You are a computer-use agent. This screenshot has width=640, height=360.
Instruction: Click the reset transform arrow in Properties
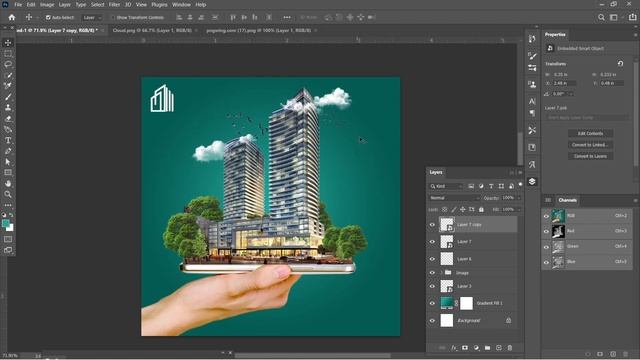[x=620, y=64]
